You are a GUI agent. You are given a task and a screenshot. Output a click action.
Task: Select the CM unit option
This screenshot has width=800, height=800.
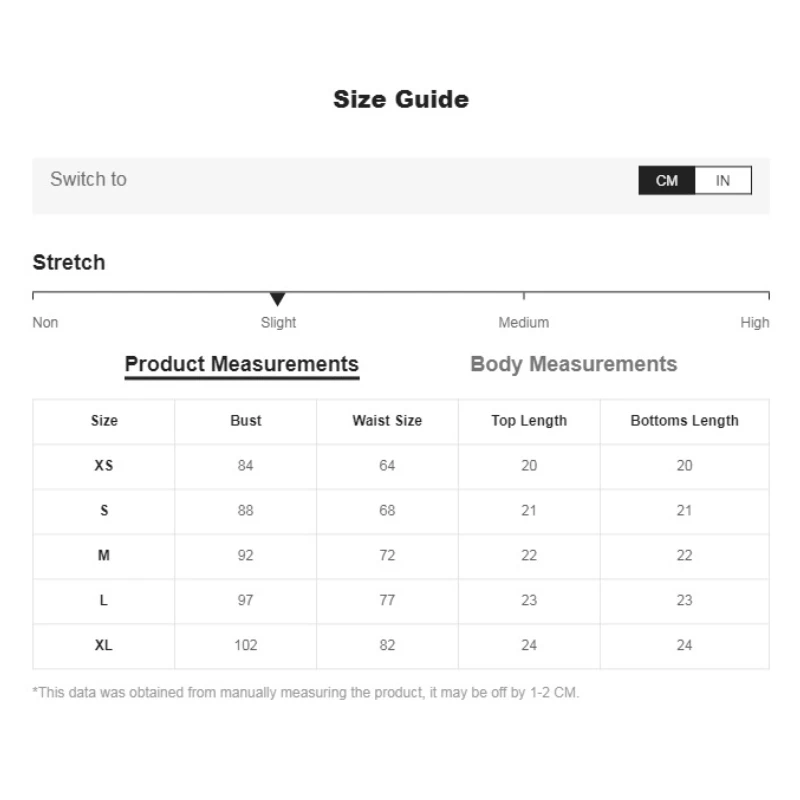[x=667, y=180]
